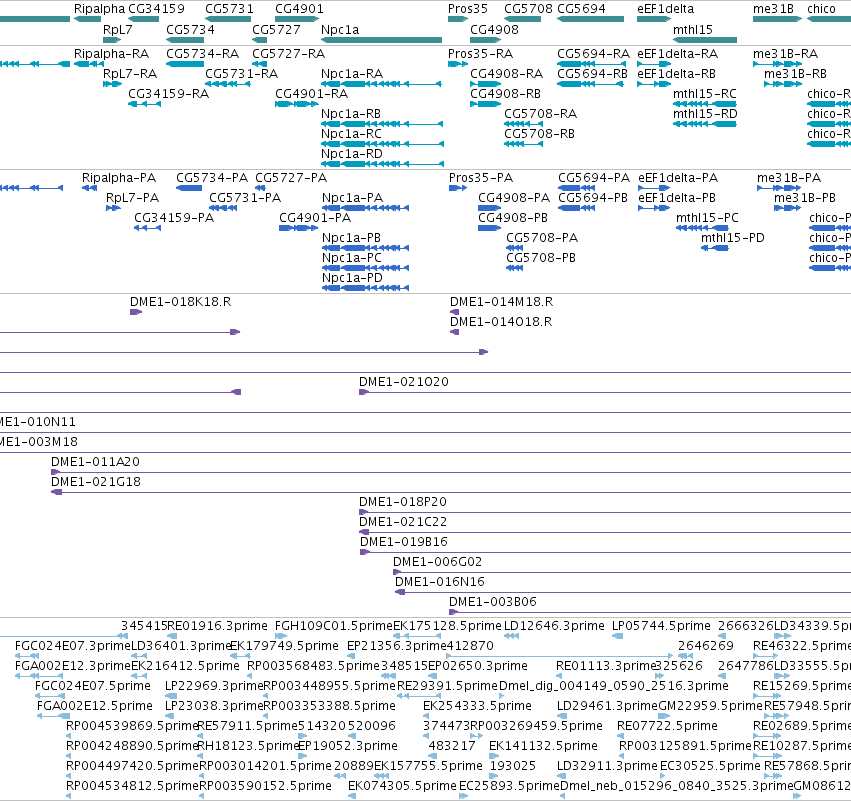The height and width of the screenshot is (801, 851).
Task: Select the Ripalpha gene label
Action: (x=99, y=9)
